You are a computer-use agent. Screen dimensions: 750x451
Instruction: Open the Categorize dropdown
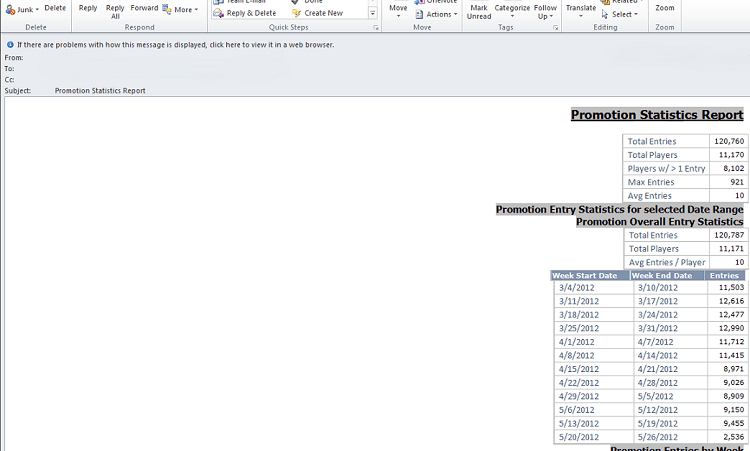click(512, 11)
